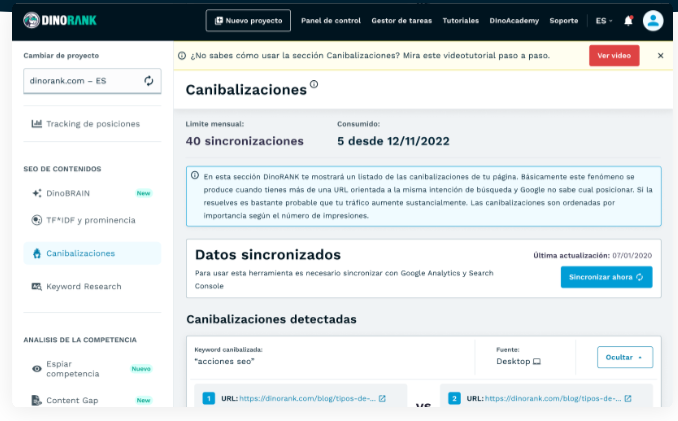Click the Ver video button

pos(614,55)
